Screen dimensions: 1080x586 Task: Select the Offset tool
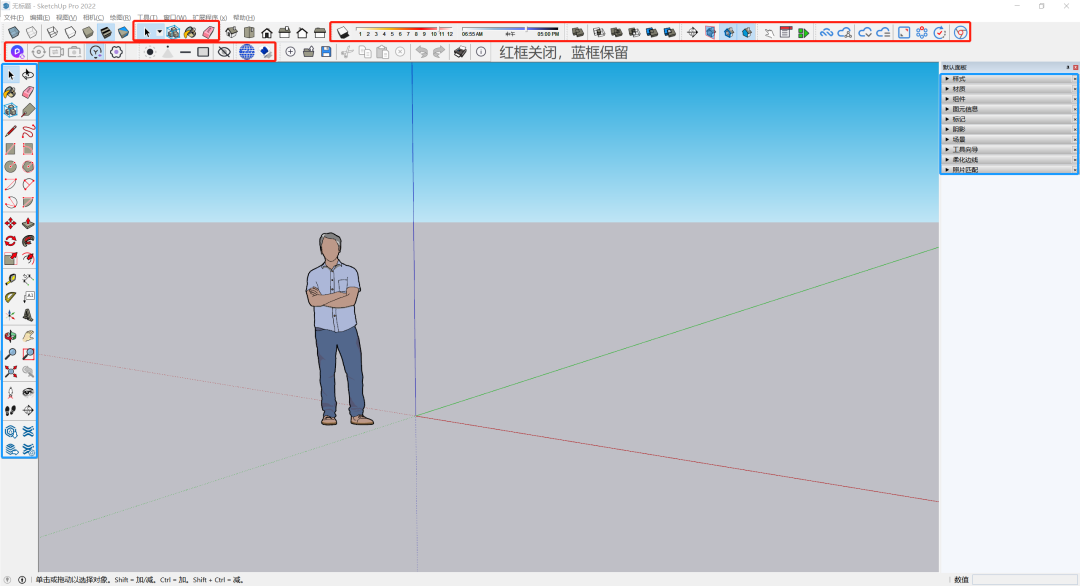(x=28, y=259)
